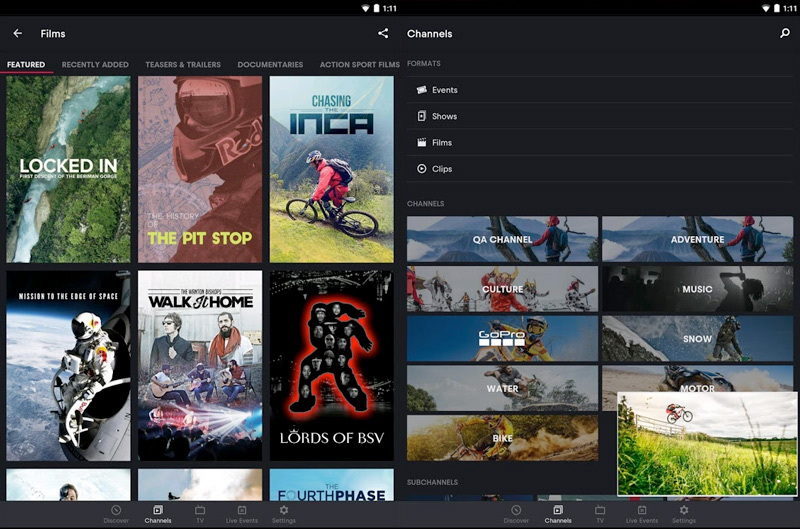Open the Snow channel tile
This screenshot has height=529, width=800.
697,338
